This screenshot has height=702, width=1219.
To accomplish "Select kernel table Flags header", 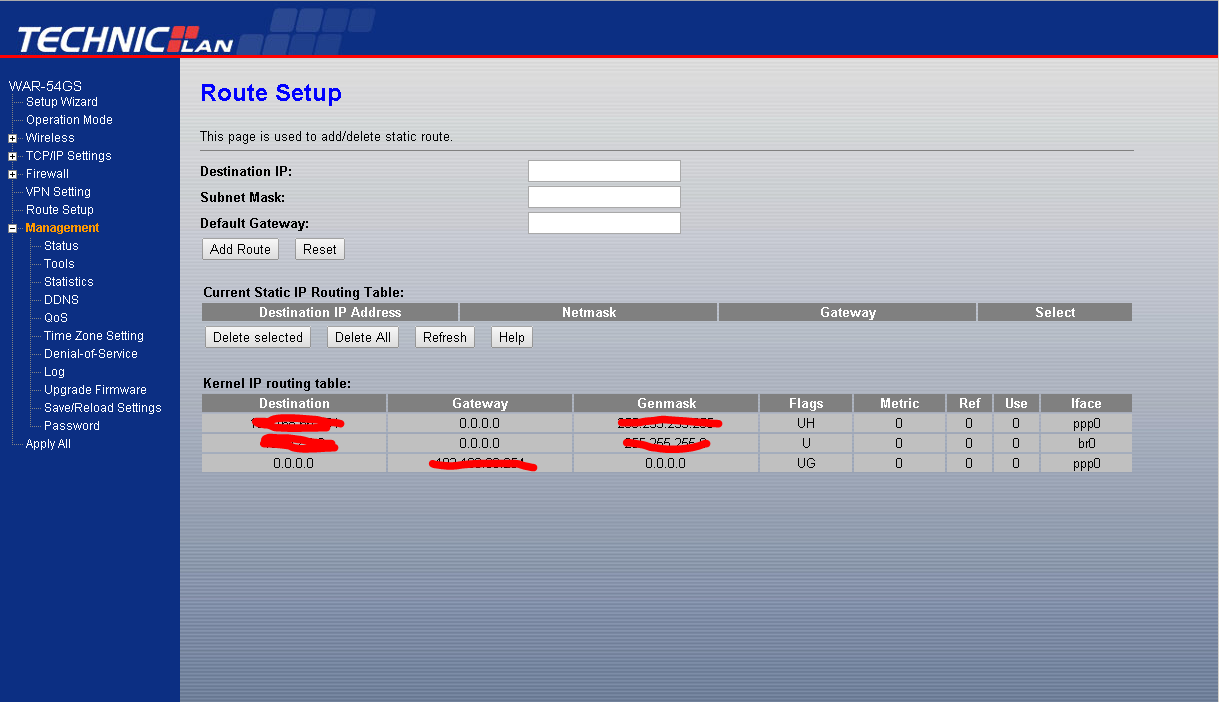I will coord(806,404).
